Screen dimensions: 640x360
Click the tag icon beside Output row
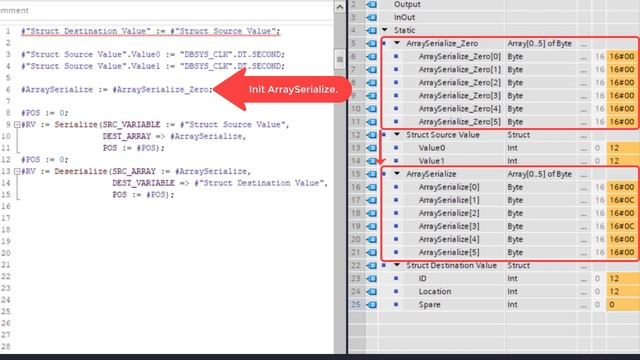point(371,4)
